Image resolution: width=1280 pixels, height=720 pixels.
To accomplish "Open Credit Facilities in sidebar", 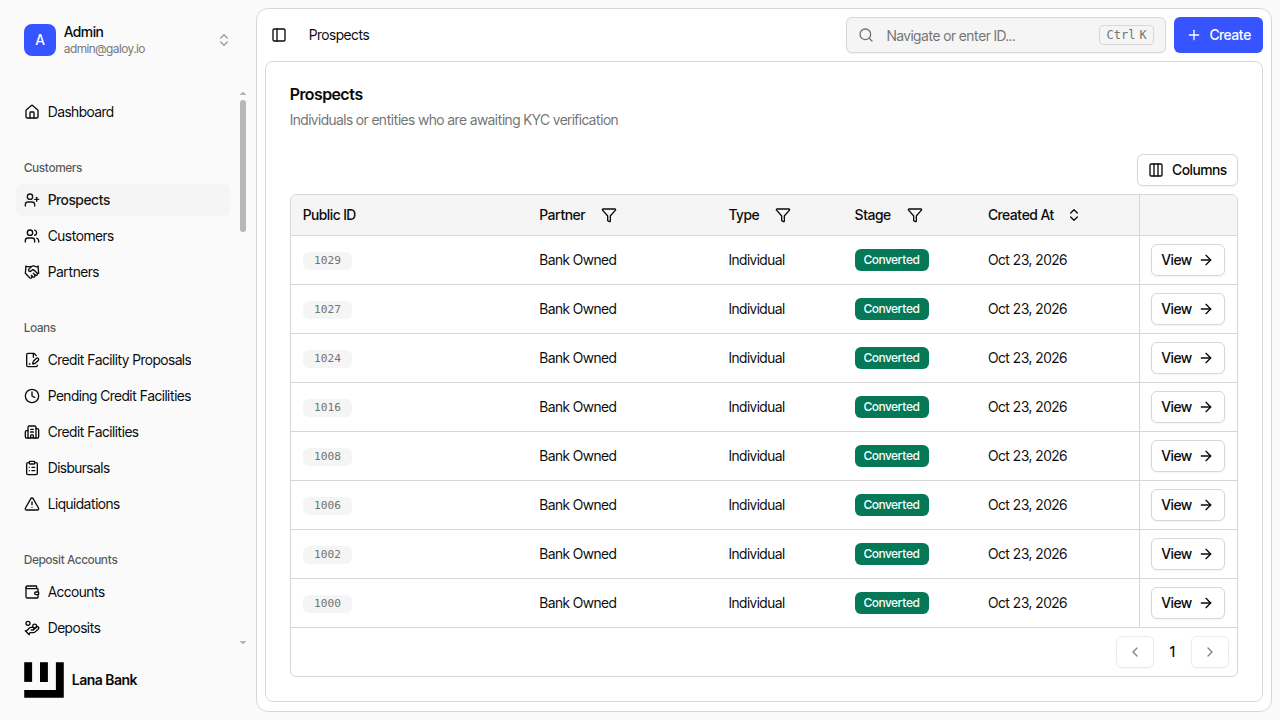I will (124, 432).
